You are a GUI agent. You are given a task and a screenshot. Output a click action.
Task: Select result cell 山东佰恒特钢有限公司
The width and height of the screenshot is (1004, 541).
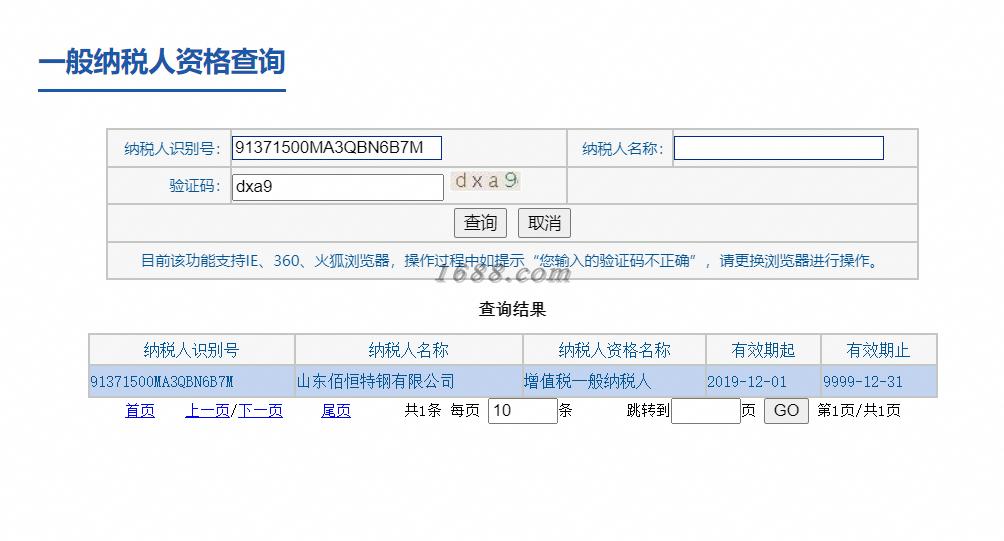point(409,382)
